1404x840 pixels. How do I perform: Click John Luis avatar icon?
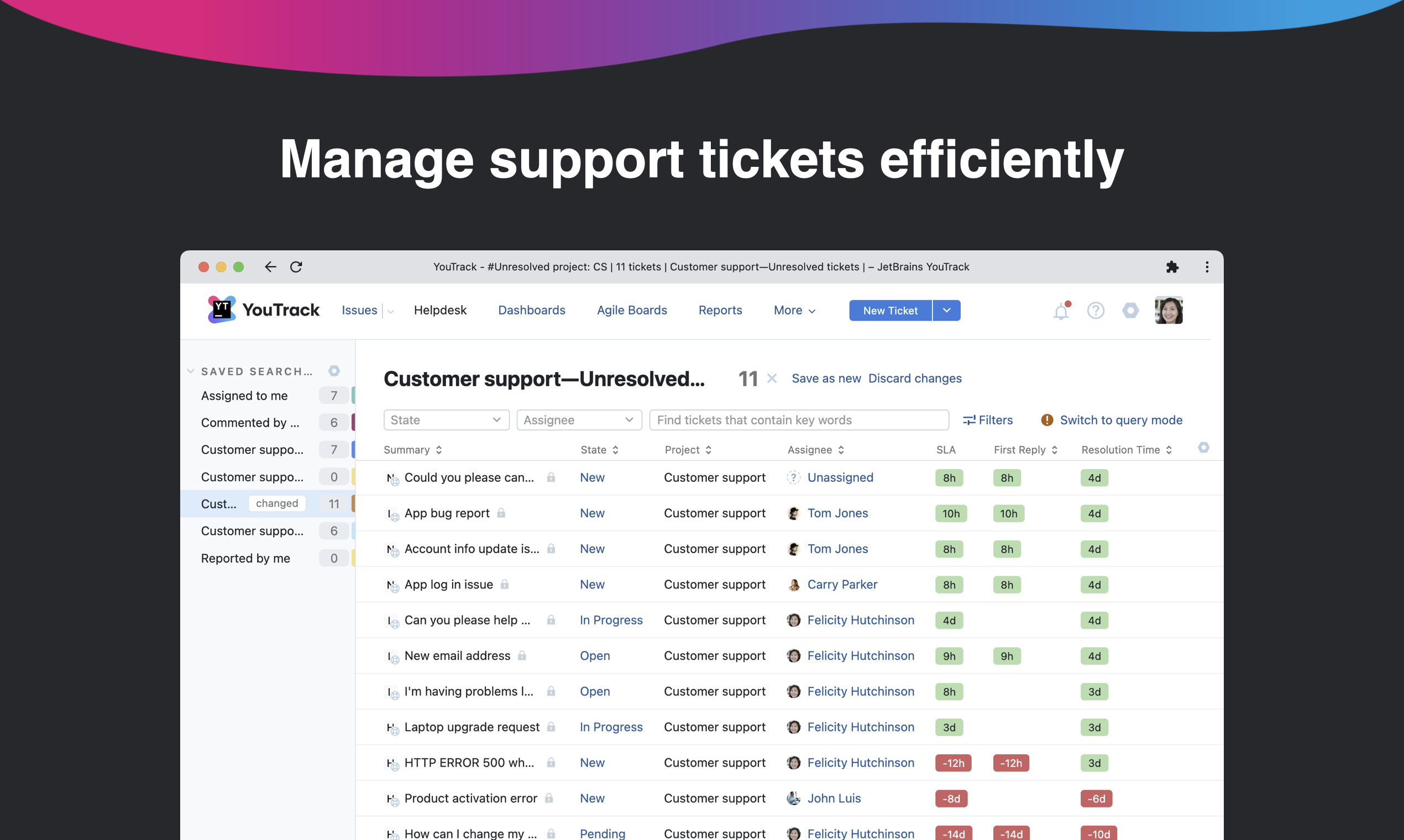point(794,798)
